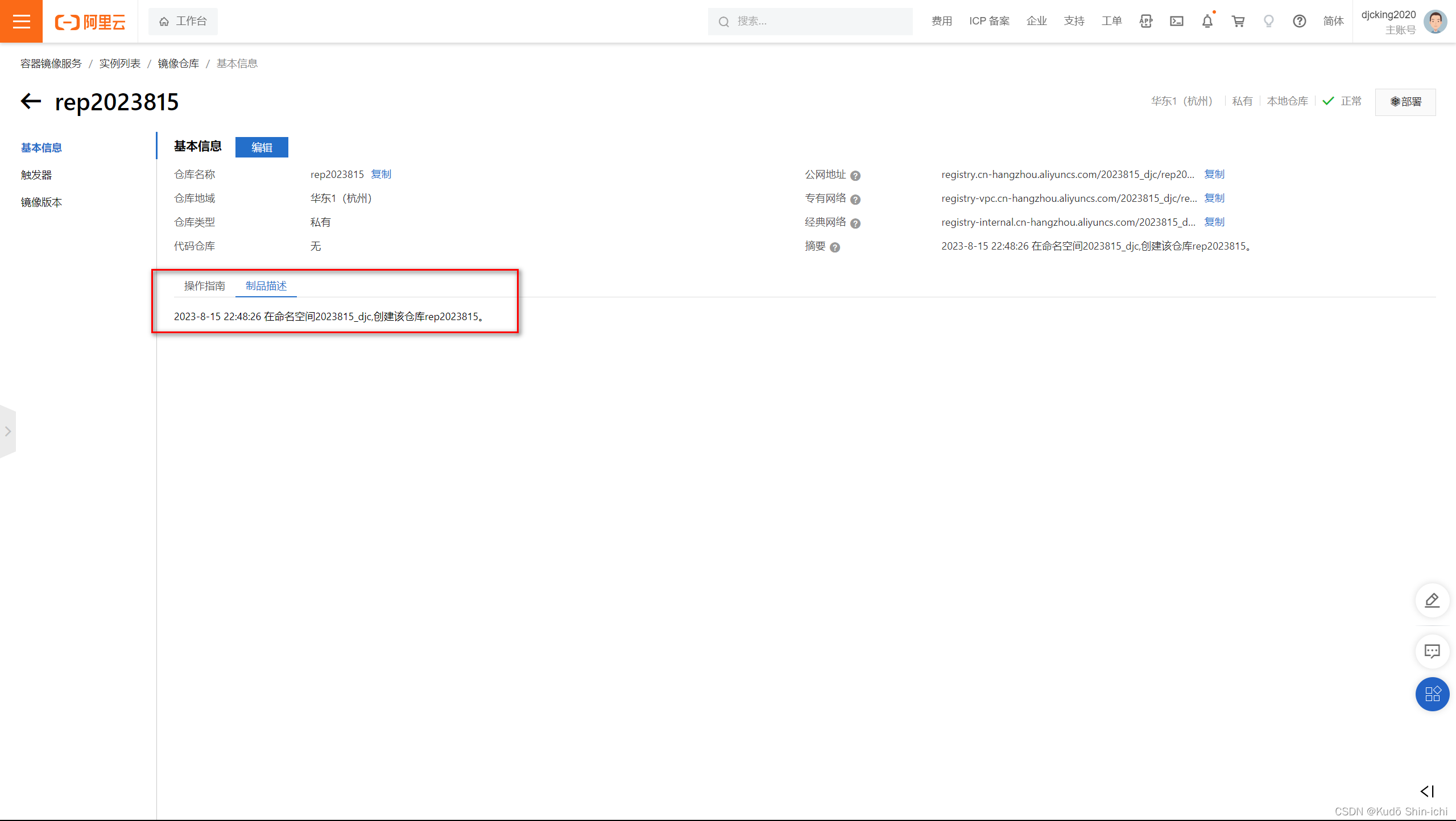Viewport: 1456px width, 821px height.
Task: Expand the collapsed left side panel
Action: click(x=8, y=432)
